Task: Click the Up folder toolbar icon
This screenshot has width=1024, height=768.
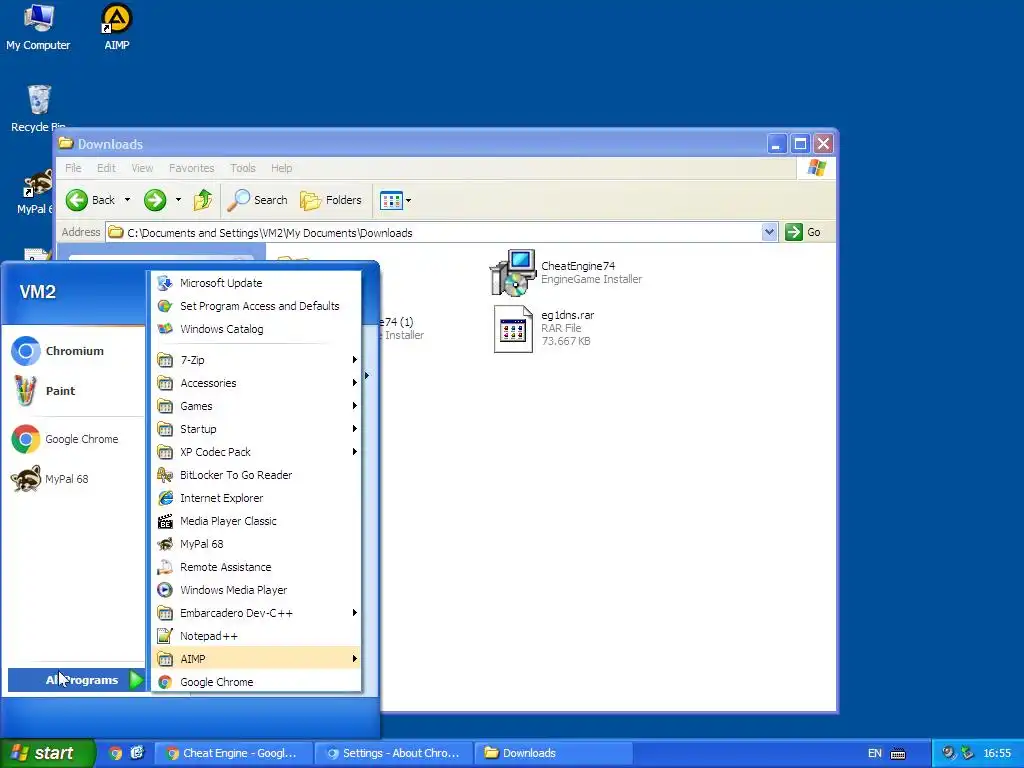Action: [203, 200]
